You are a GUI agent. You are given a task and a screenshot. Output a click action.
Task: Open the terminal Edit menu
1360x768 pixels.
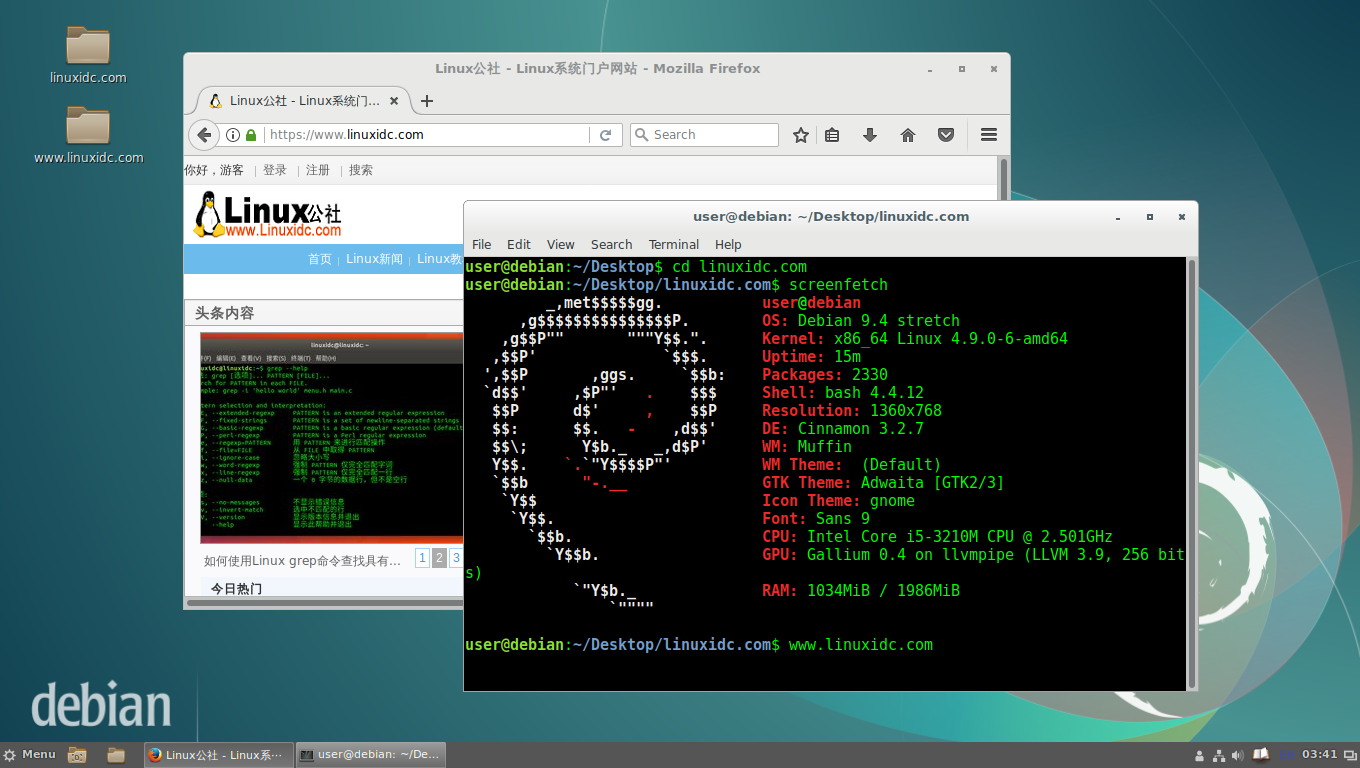pyautogui.click(x=519, y=244)
